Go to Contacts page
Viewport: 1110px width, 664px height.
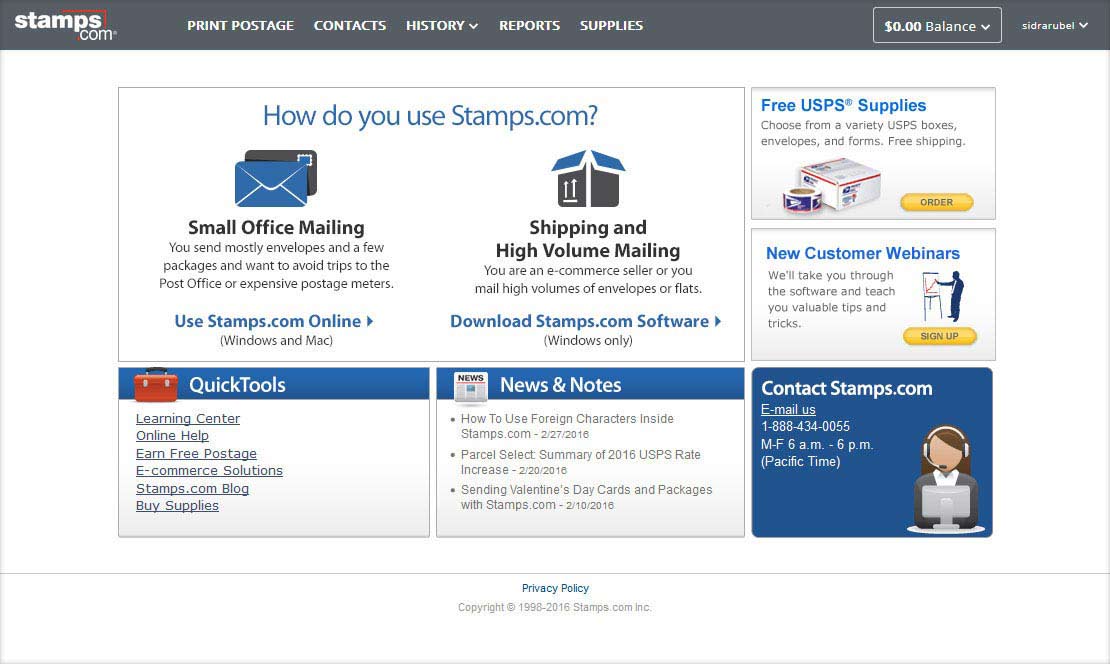tap(350, 25)
